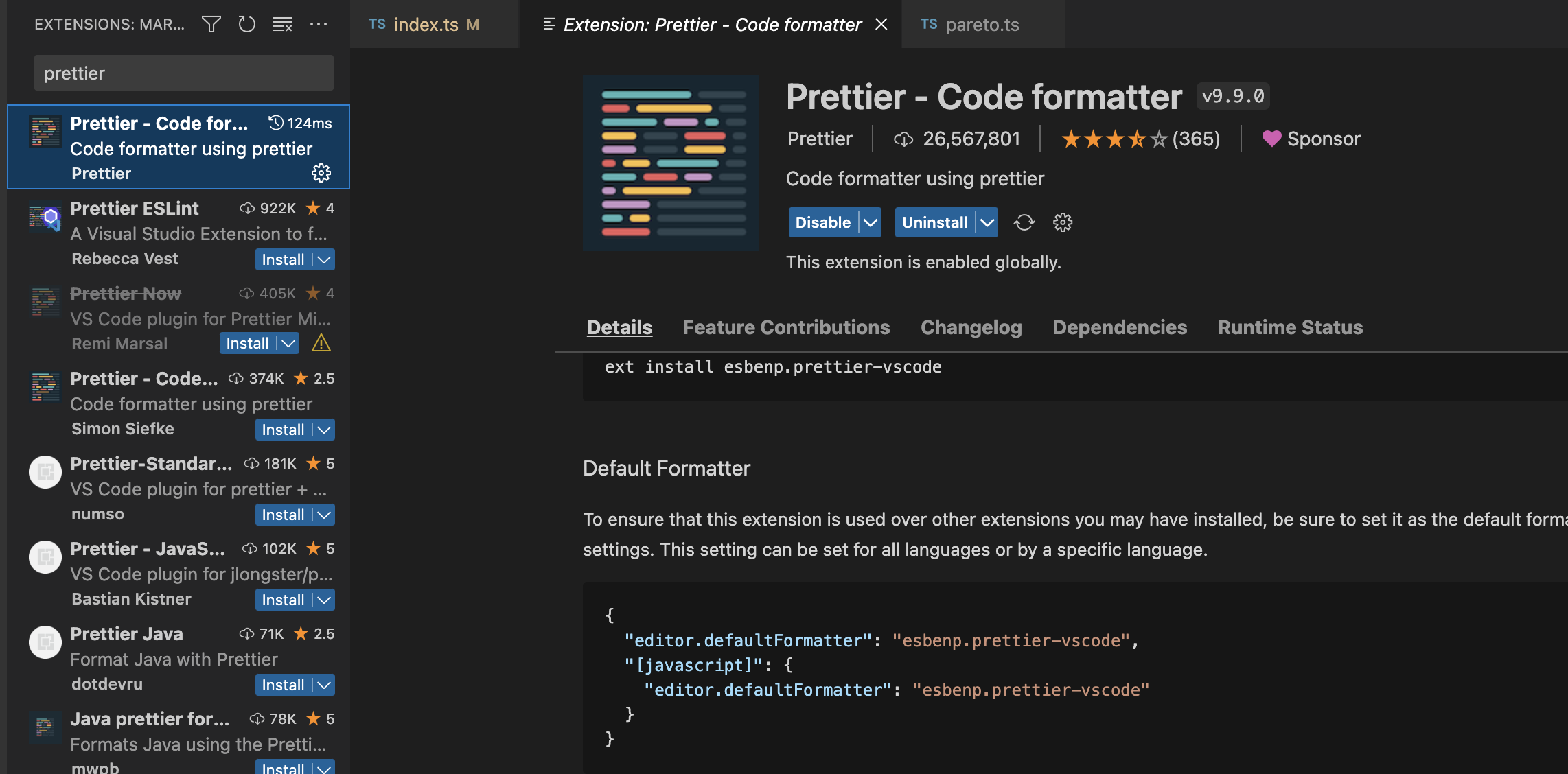Clear extension search results icon

(x=282, y=24)
